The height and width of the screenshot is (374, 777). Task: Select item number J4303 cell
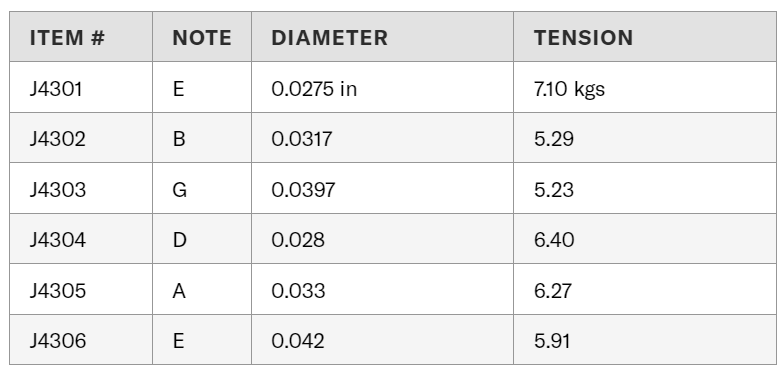coord(81,189)
